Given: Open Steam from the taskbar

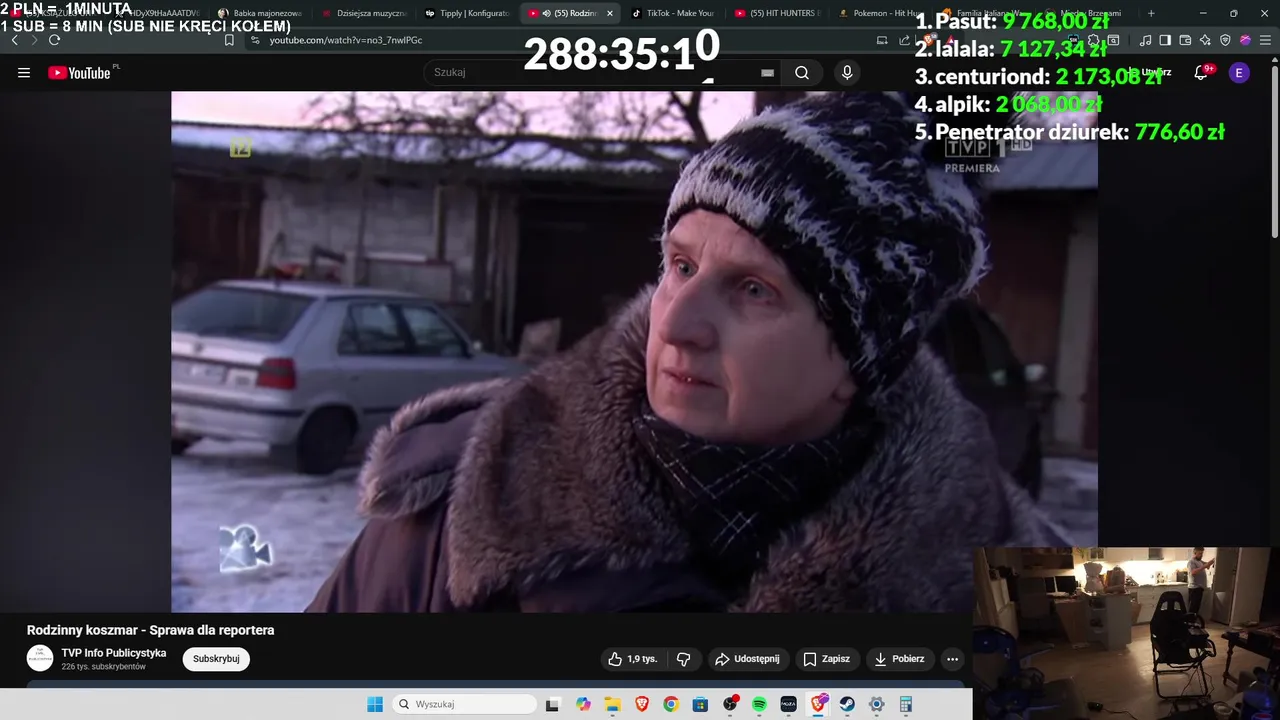Looking at the screenshot, I should (x=847, y=704).
